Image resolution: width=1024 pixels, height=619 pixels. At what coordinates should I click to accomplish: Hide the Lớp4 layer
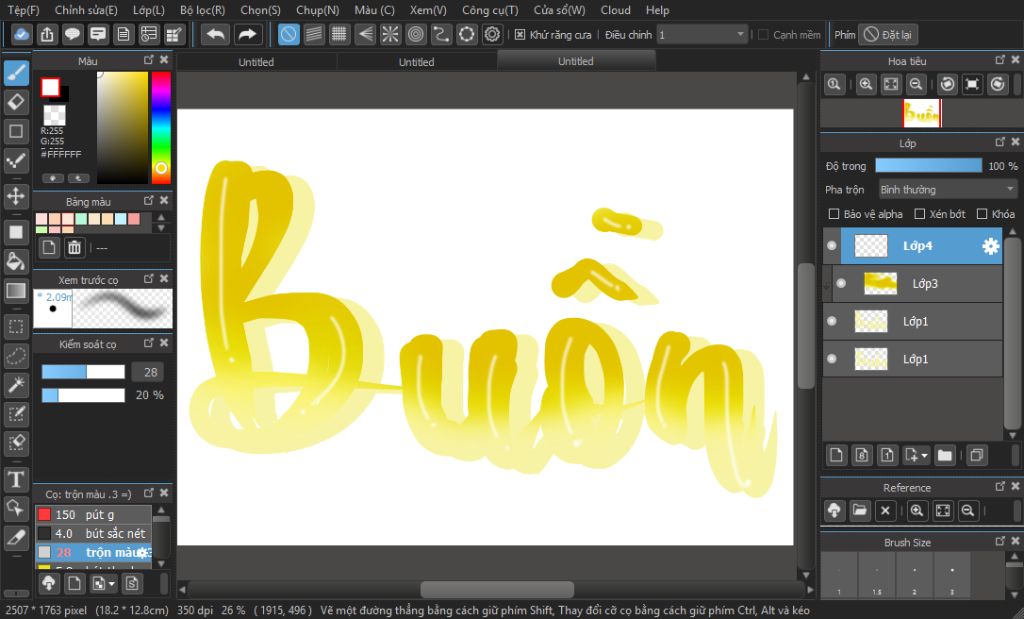pos(831,246)
